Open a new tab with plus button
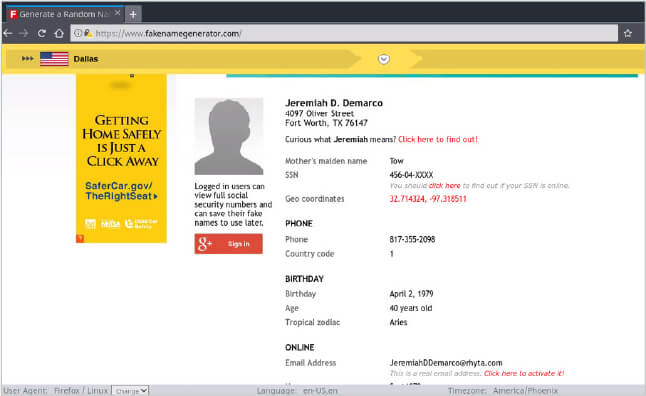646x396 pixels. point(133,14)
